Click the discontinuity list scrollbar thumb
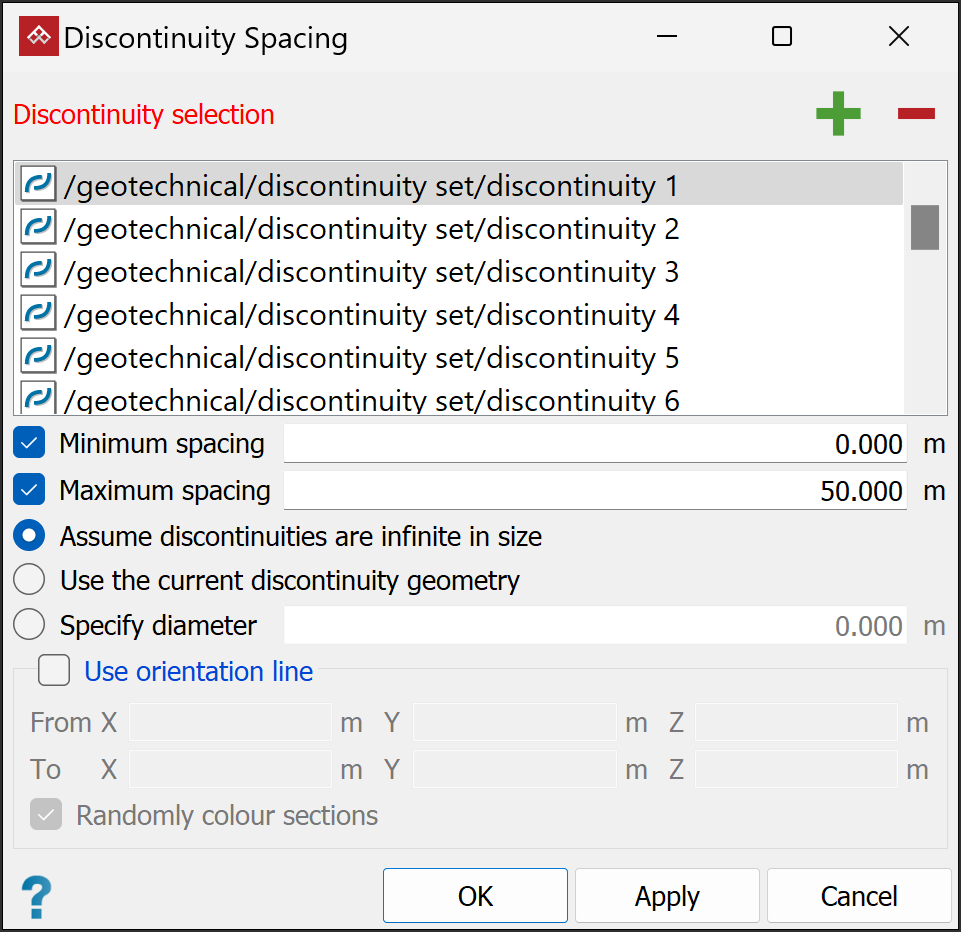 click(x=924, y=227)
